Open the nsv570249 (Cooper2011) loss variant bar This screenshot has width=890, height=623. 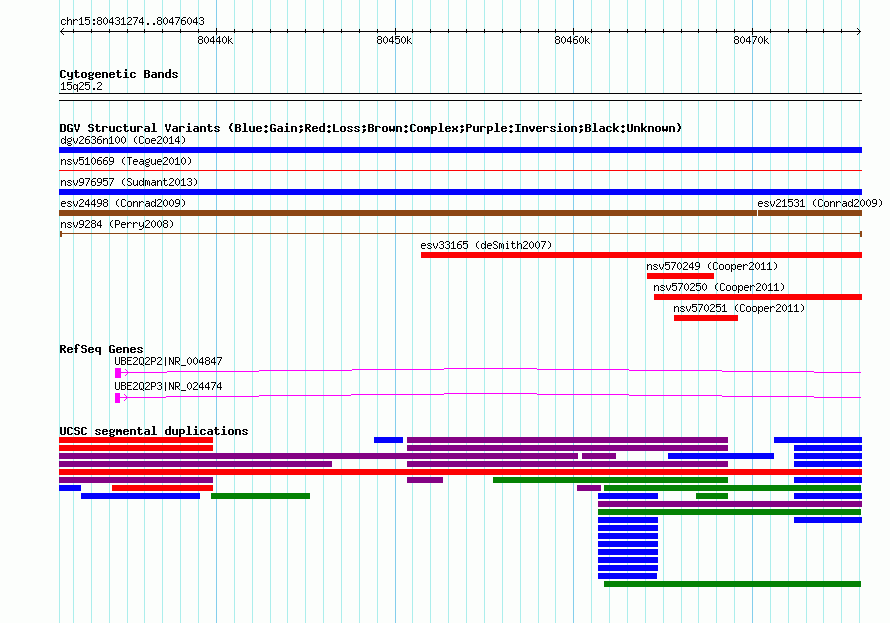(680, 276)
